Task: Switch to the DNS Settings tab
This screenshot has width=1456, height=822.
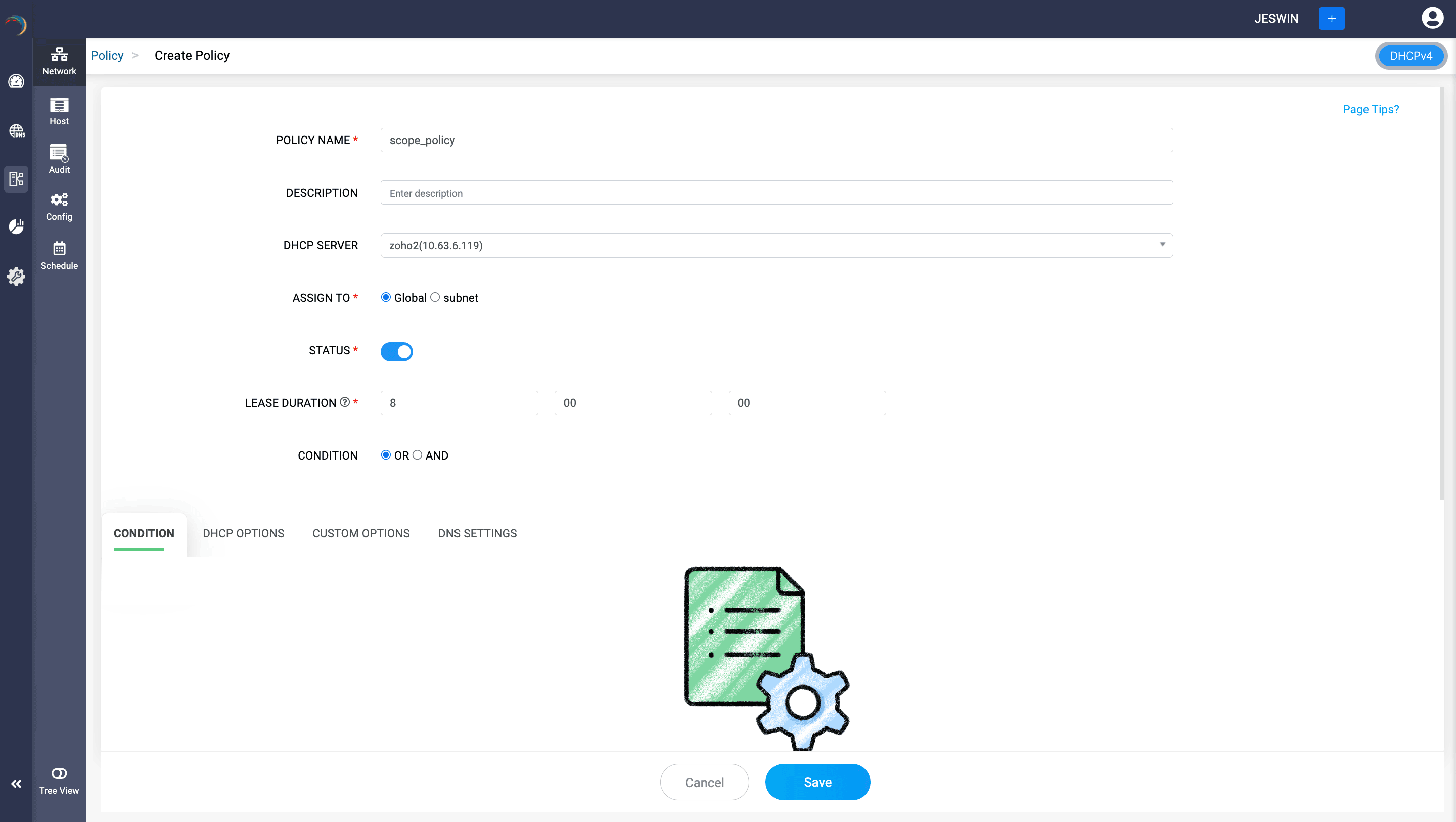Action: pyautogui.click(x=477, y=533)
